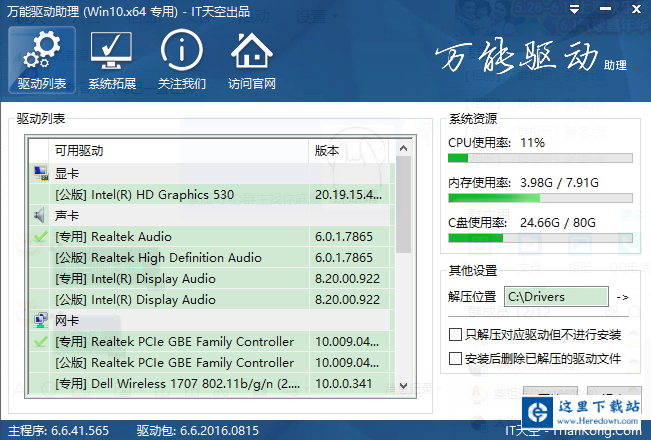Select the Dell Wireless 1707 802.11b/g/n row
Screen dimensions: 651x440
(212, 384)
